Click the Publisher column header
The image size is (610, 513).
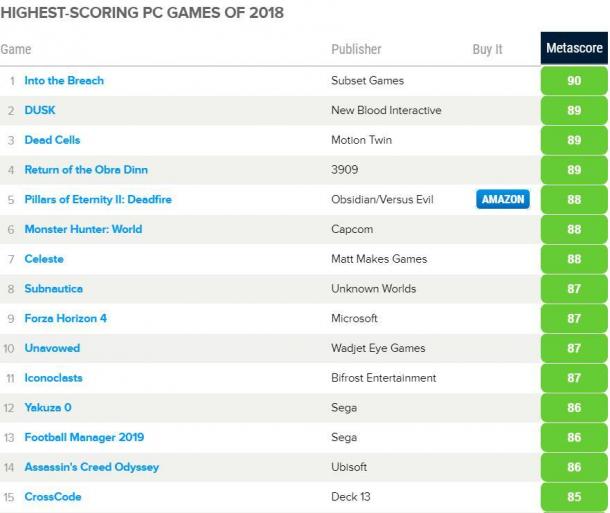click(x=356, y=49)
